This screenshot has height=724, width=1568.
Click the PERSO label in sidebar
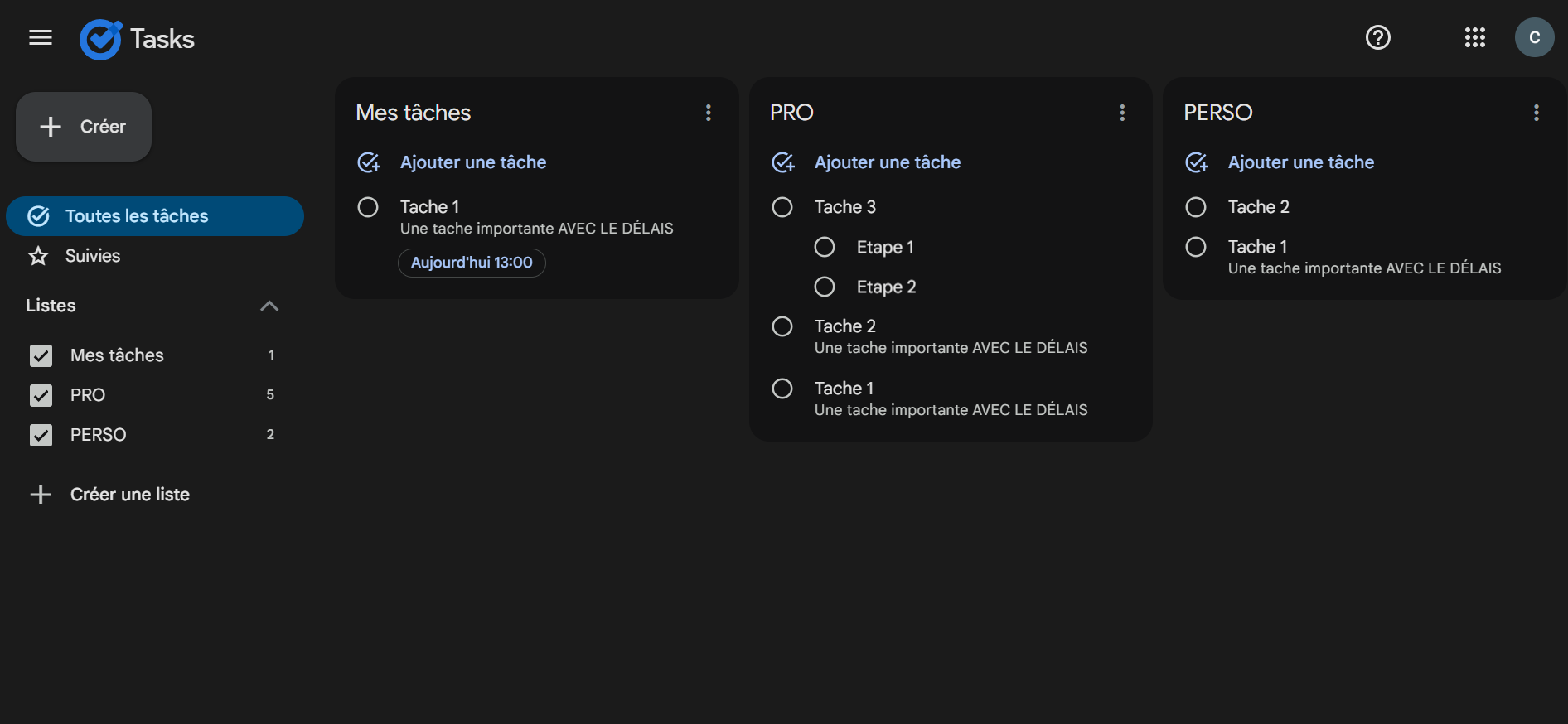coord(98,435)
